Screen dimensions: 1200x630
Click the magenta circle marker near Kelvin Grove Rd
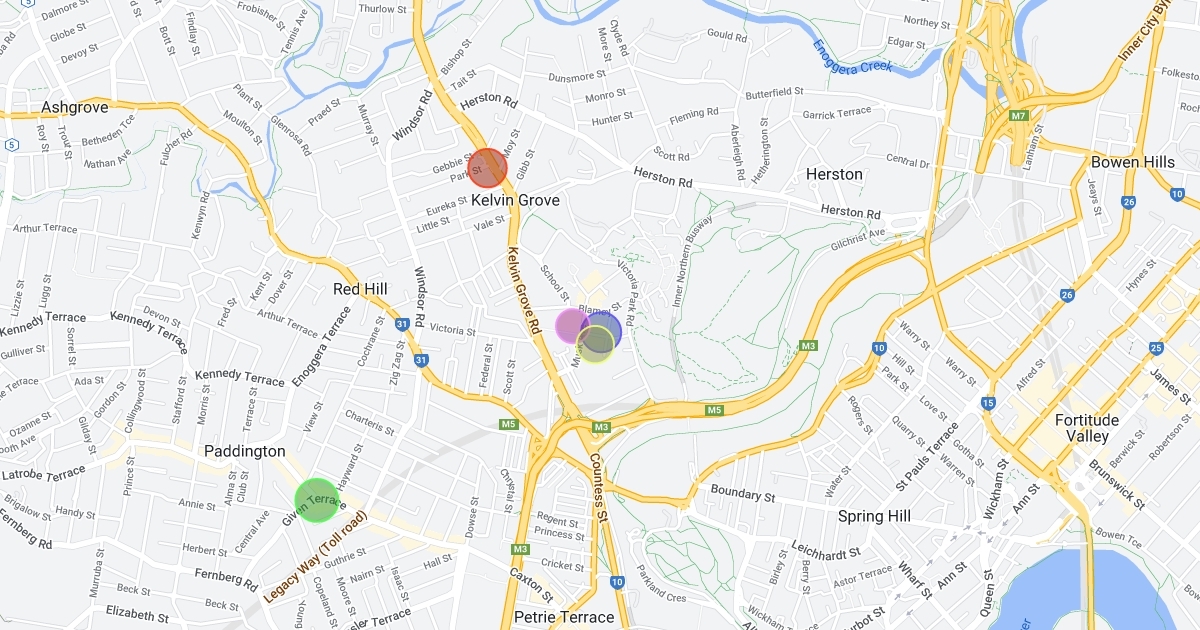click(573, 326)
